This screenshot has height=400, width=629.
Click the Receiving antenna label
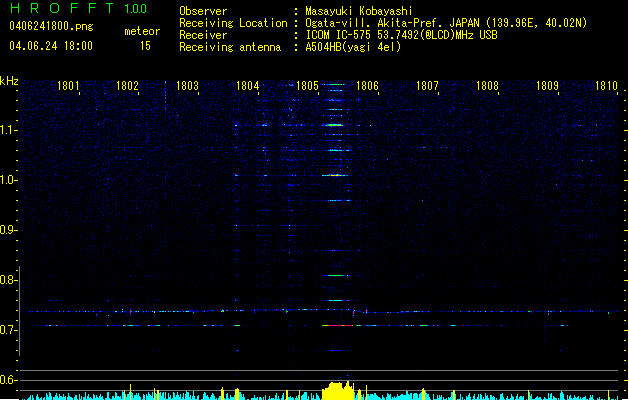(230, 47)
